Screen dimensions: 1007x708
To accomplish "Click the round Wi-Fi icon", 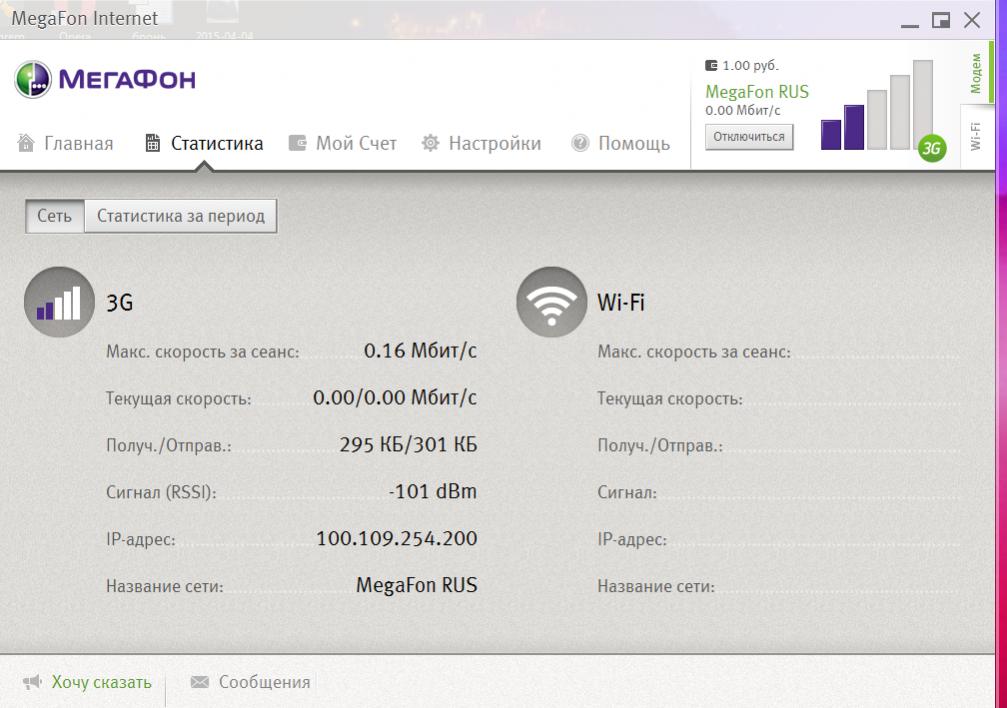I will pos(551,302).
